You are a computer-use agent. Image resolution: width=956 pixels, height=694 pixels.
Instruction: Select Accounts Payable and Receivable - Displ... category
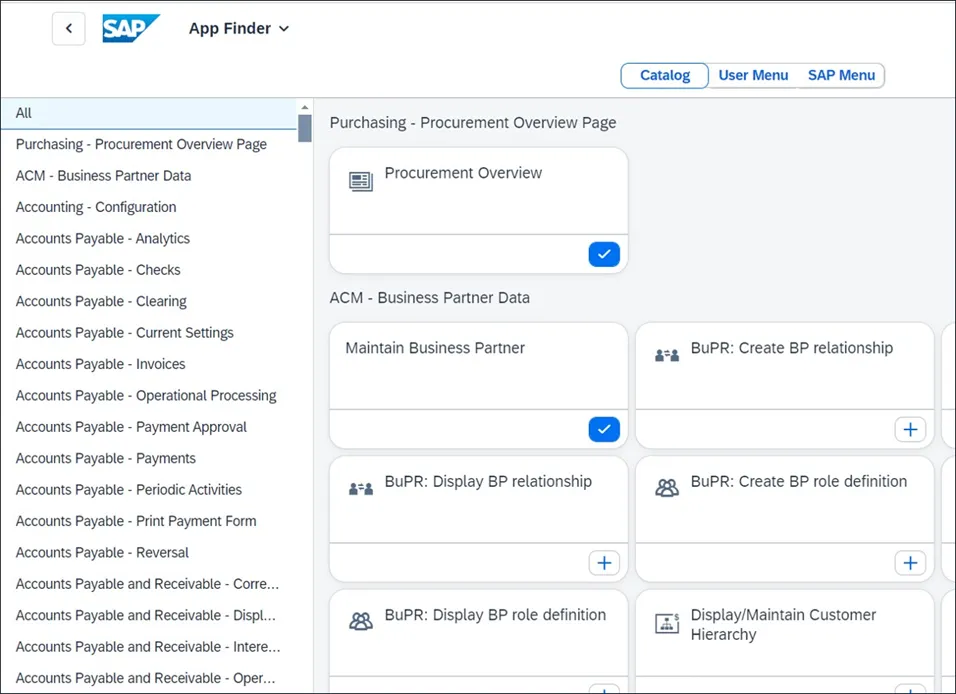[x=149, y=616]
